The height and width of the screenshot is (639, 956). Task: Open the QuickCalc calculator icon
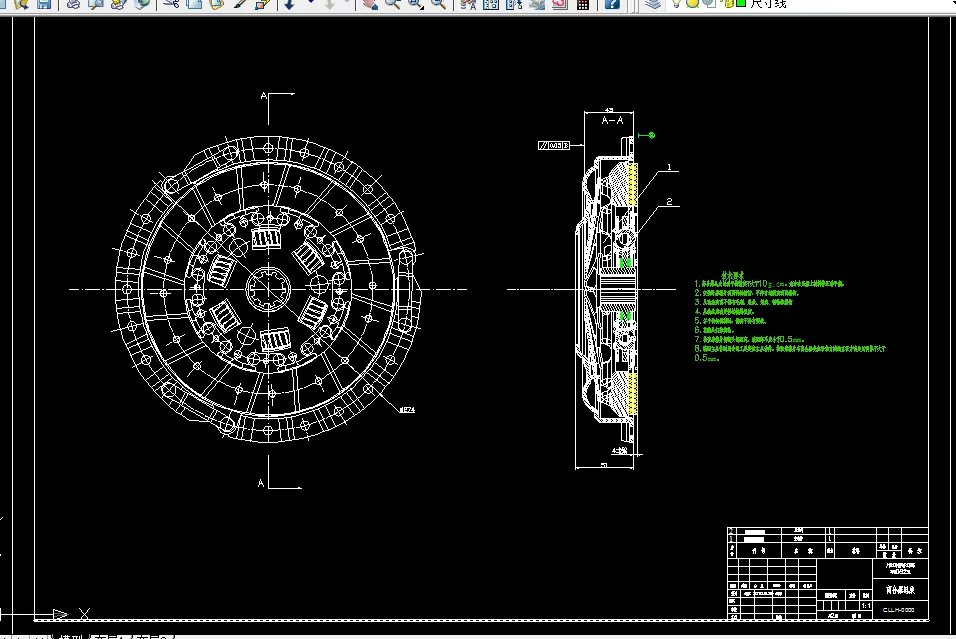pyautogui.click(x=583, y=4)
